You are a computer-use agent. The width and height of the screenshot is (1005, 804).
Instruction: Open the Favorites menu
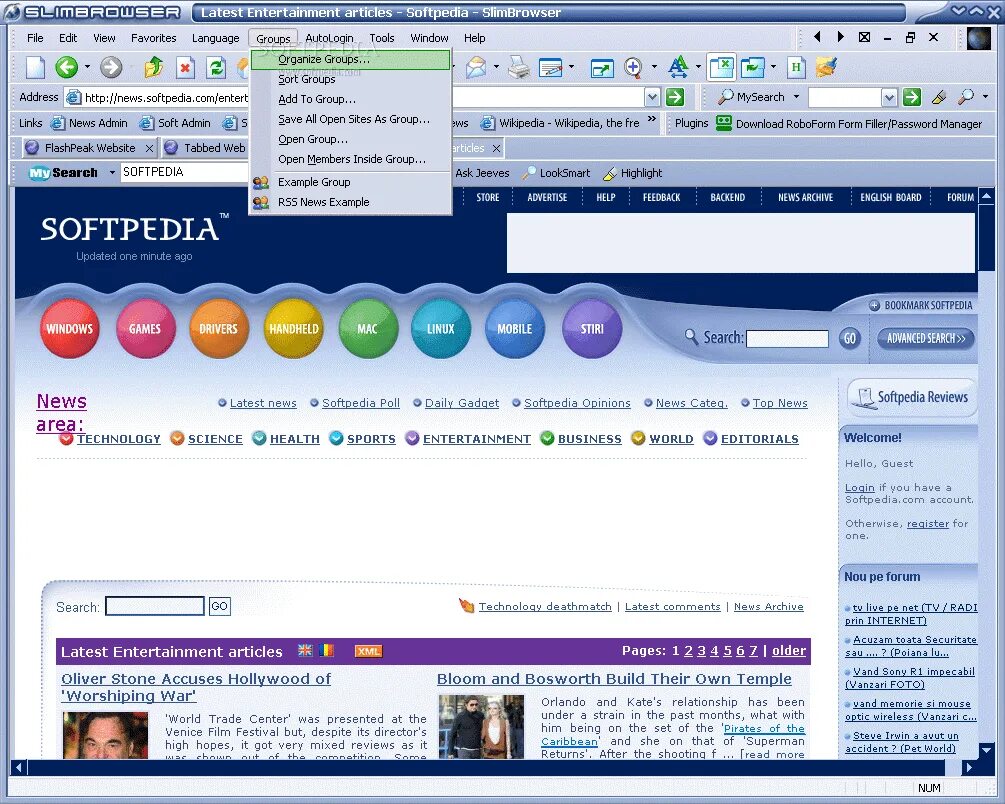153,38
